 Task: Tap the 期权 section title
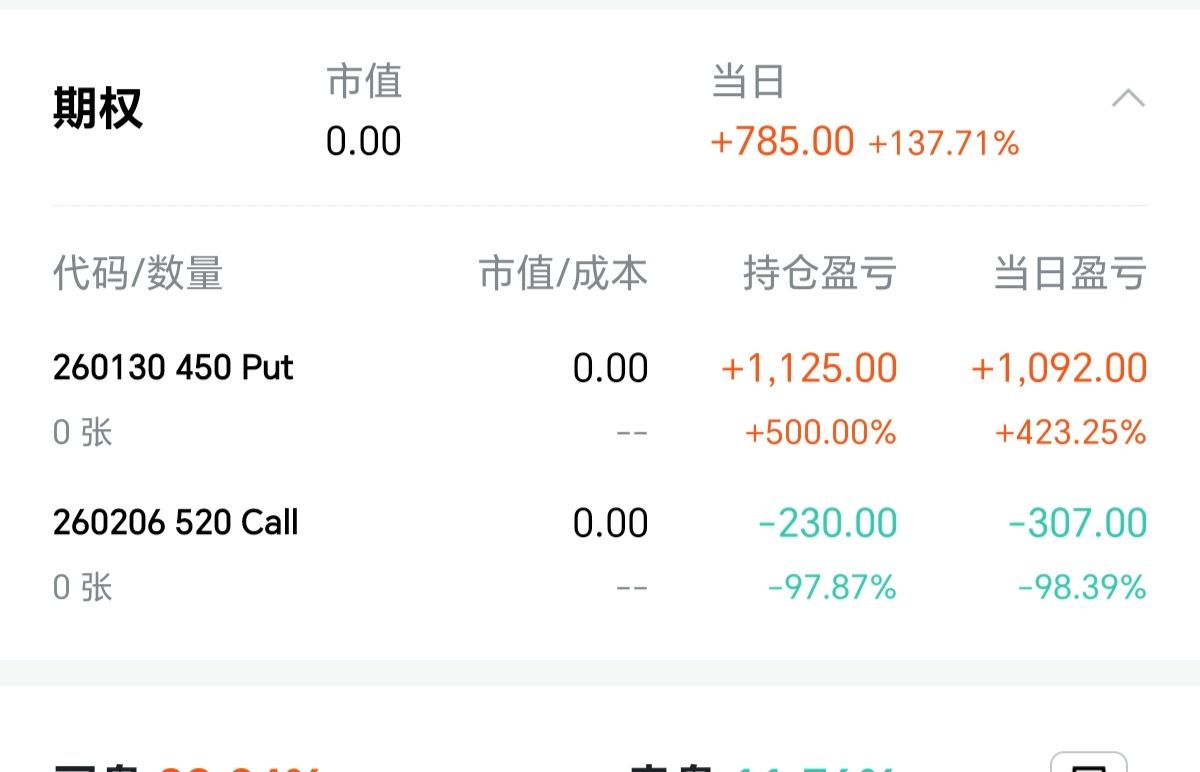click(98, 108)
